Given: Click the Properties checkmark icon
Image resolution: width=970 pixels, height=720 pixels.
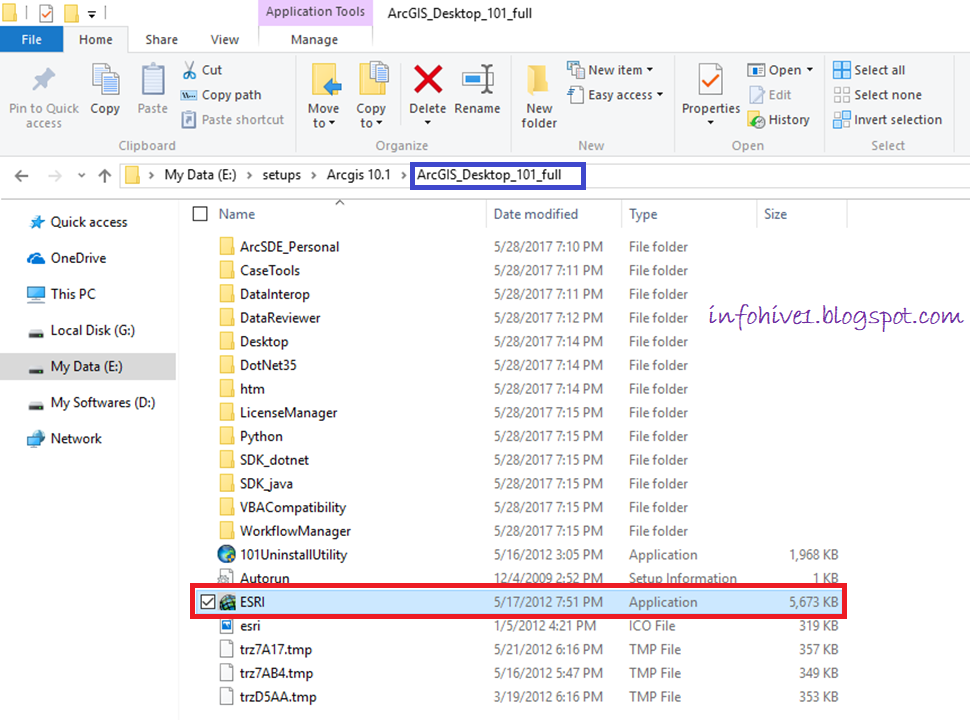Looking at the screenshot, I should click(x=710, y=79).
